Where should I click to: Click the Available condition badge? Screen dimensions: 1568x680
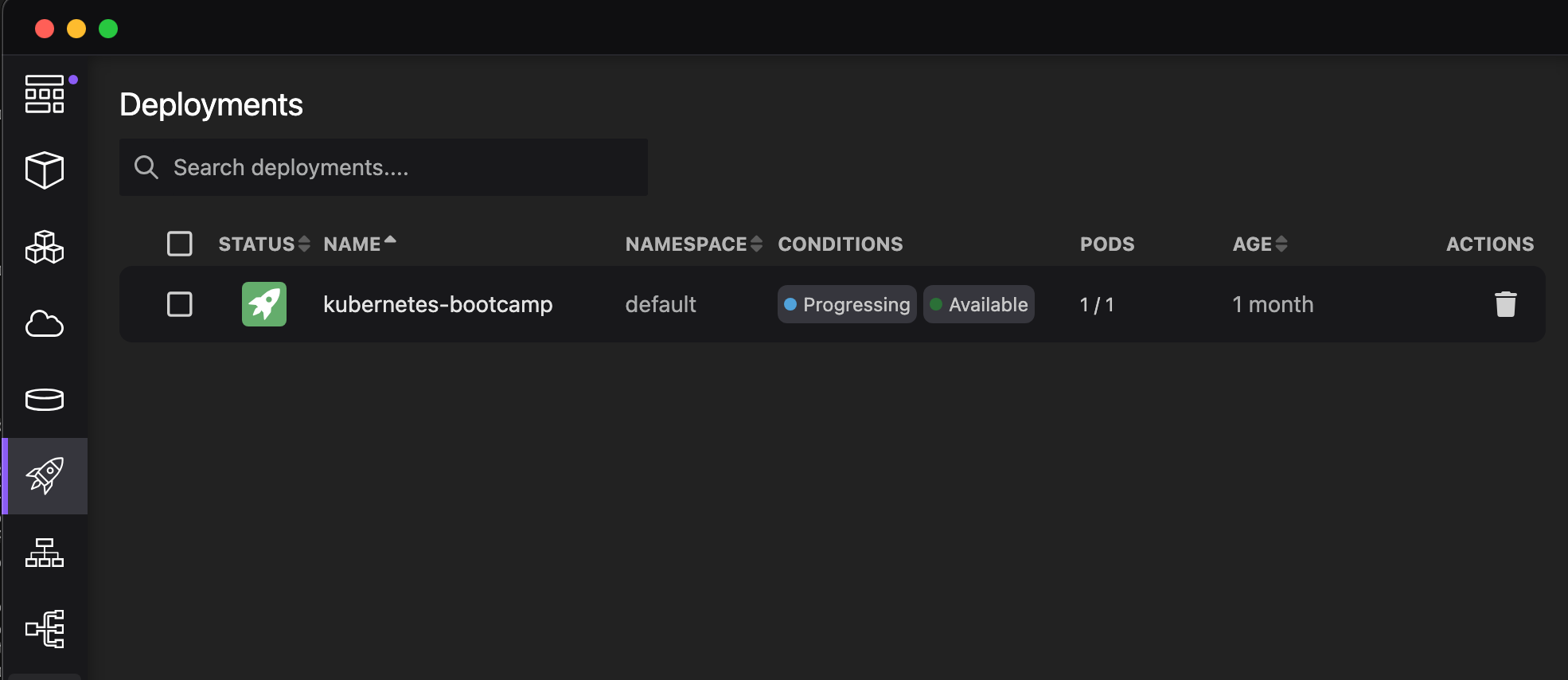pos(978,303)
